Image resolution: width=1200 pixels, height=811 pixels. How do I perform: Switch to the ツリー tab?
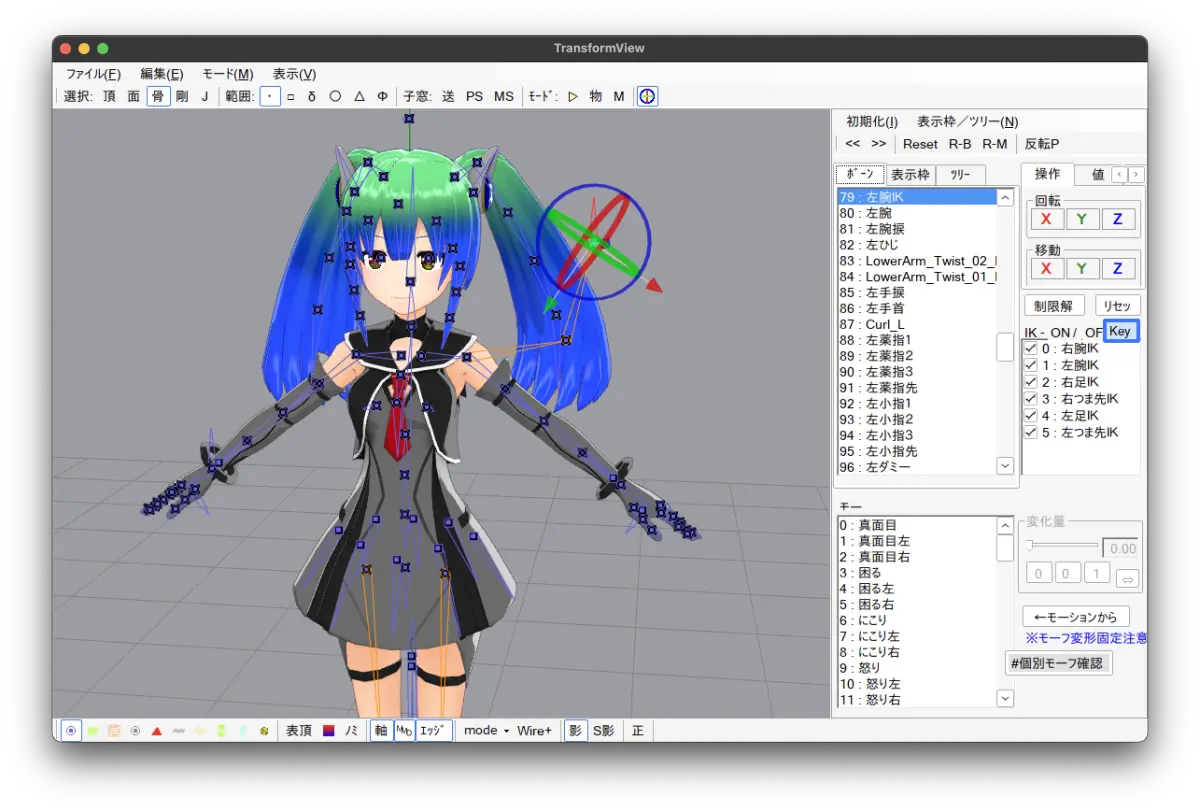[x=960, y=175]
